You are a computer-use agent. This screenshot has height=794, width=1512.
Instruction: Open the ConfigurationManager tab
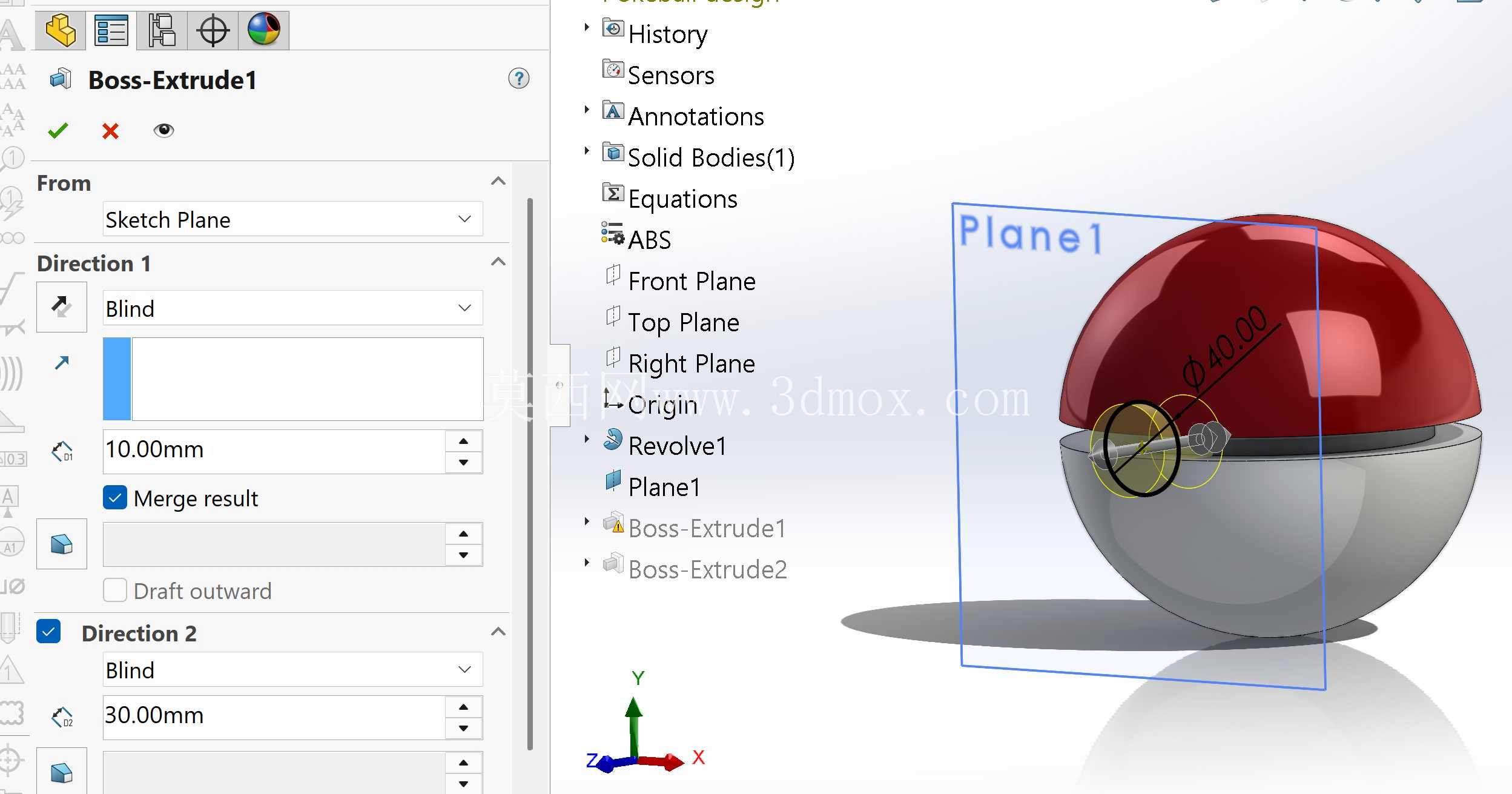tap(162, 30)
